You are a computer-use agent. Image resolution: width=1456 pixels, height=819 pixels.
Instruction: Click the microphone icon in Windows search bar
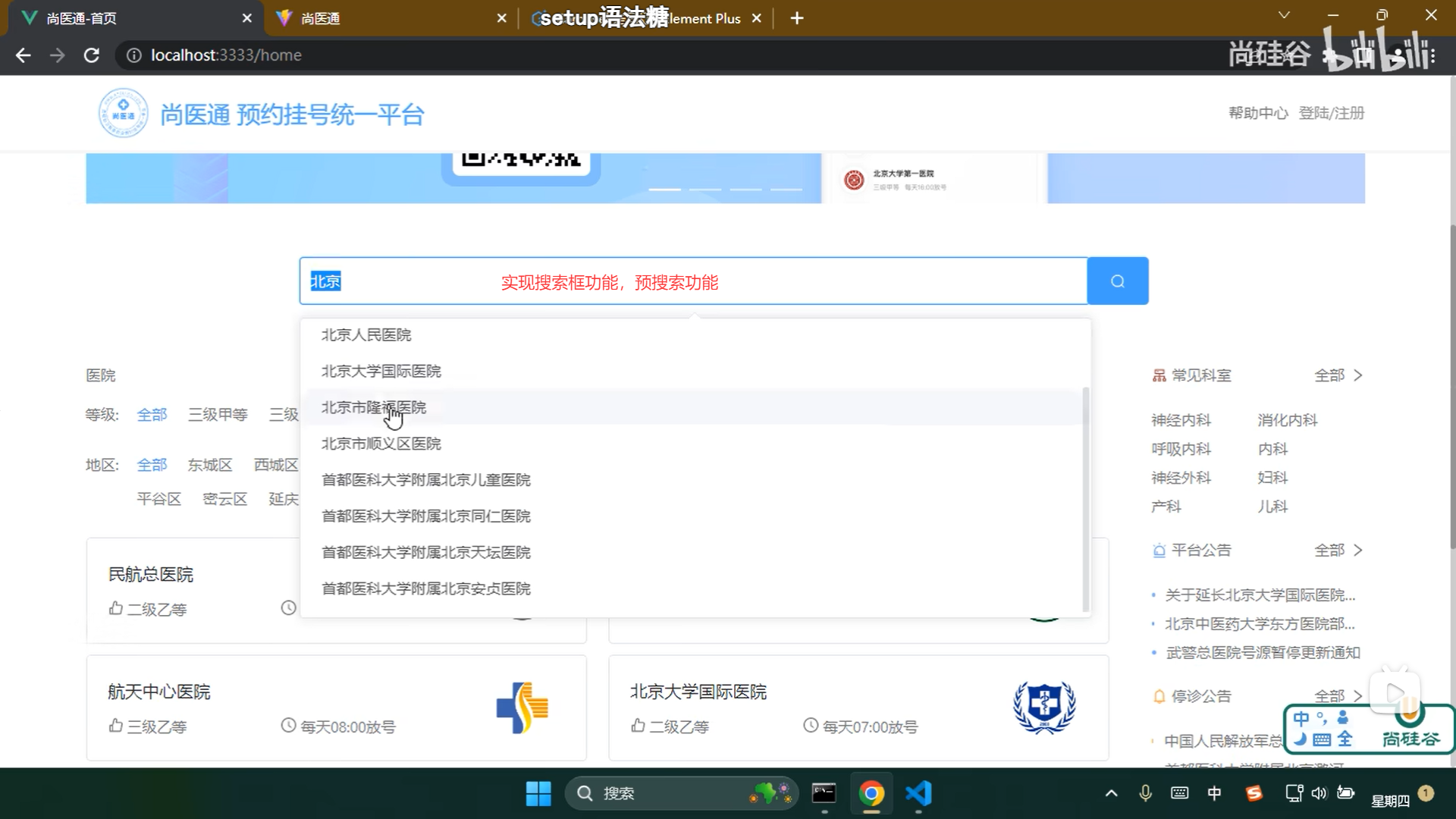[1144, 793]
